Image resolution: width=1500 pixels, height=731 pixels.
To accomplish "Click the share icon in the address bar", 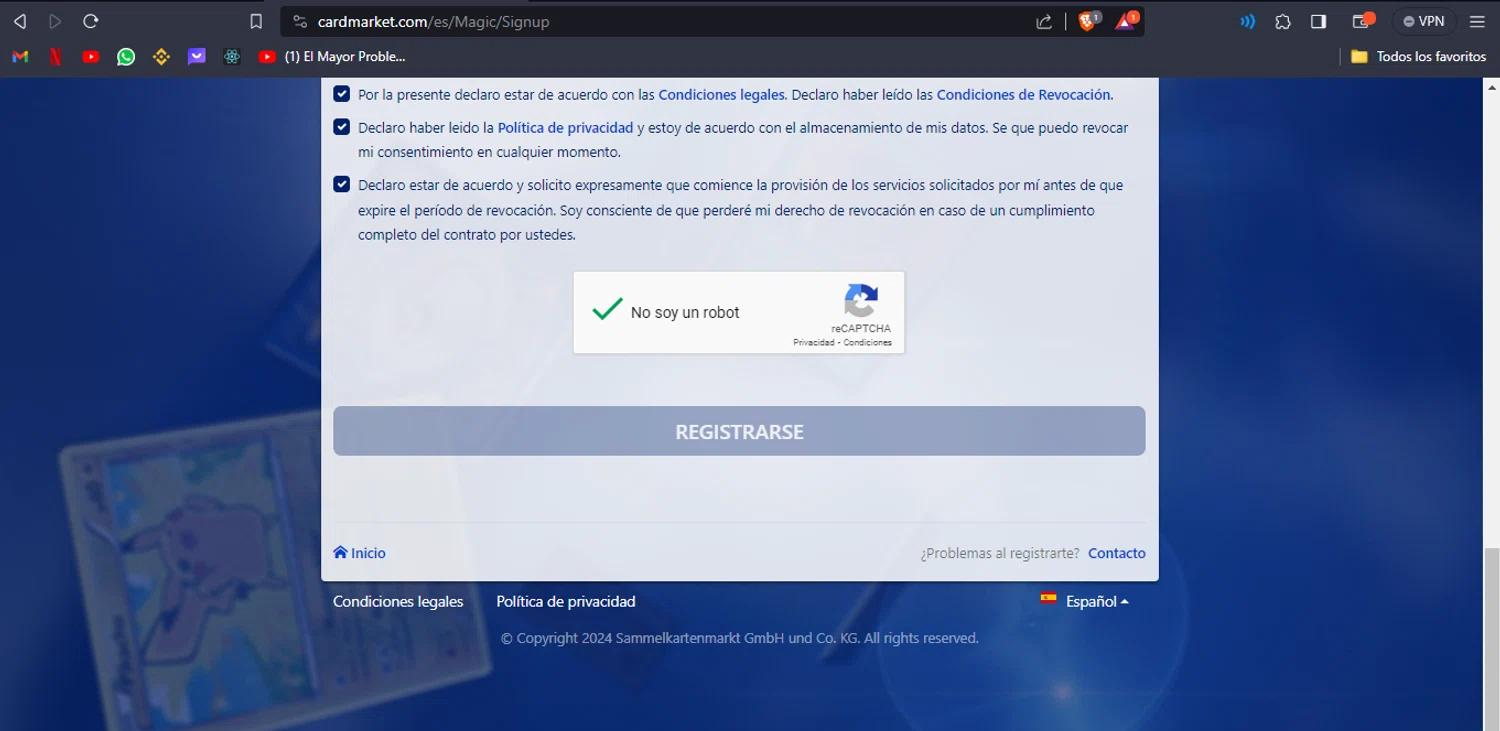I will (1044, 21).
